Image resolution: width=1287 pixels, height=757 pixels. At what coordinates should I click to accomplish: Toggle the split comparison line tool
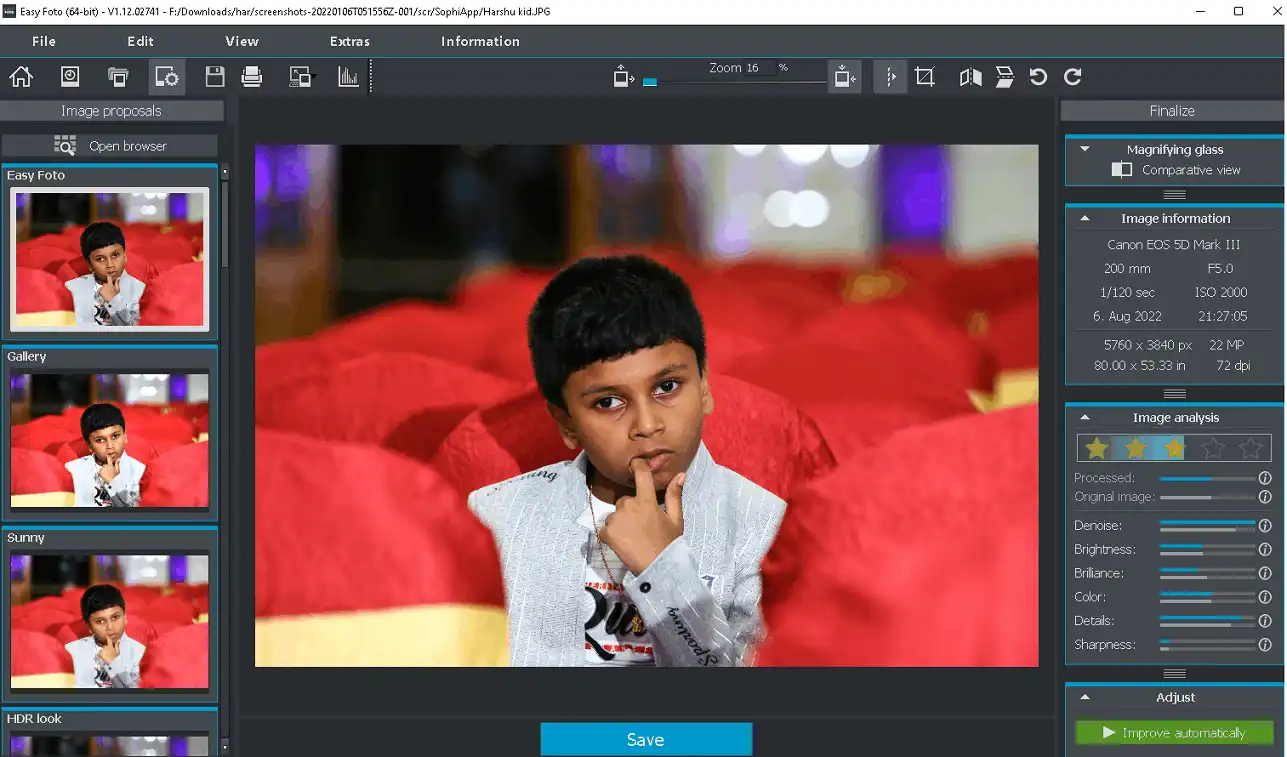click(890, 77)
